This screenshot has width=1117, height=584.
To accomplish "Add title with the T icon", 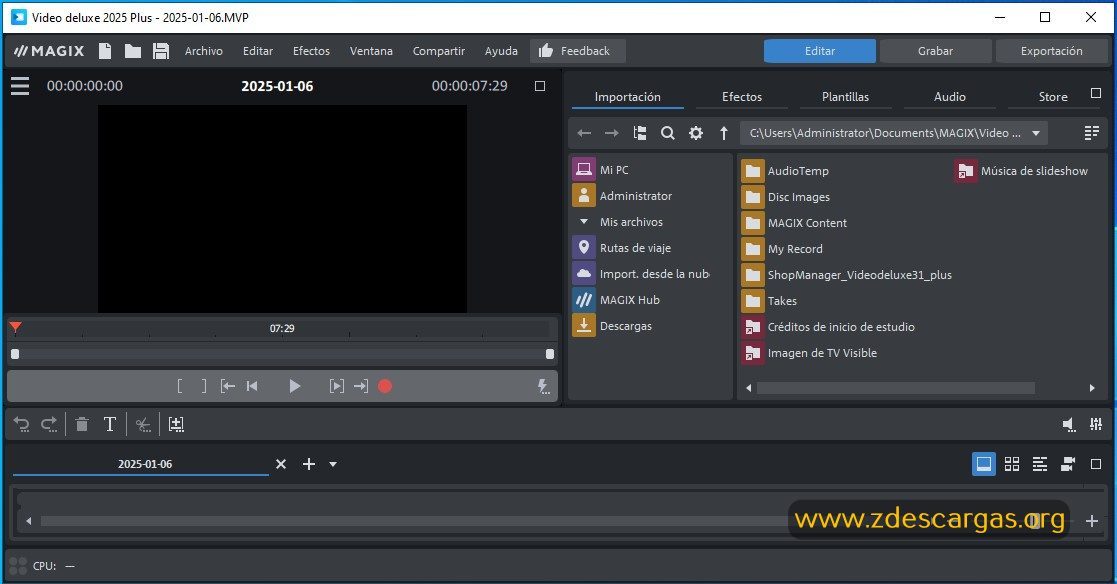I will click(x=110, y=424).
